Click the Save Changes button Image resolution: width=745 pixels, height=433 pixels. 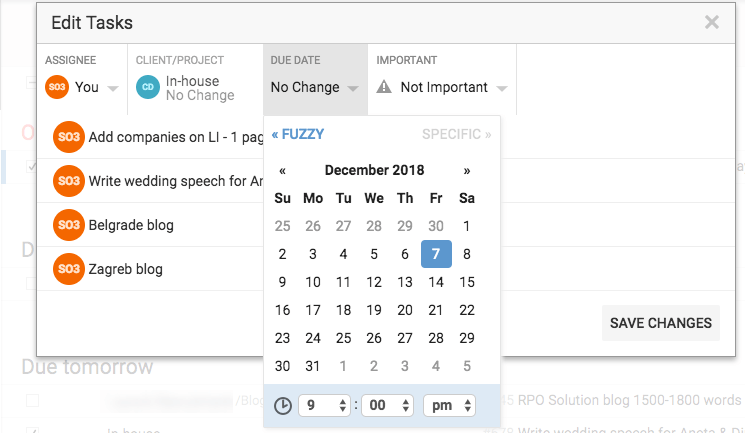[x=661, y=323]
